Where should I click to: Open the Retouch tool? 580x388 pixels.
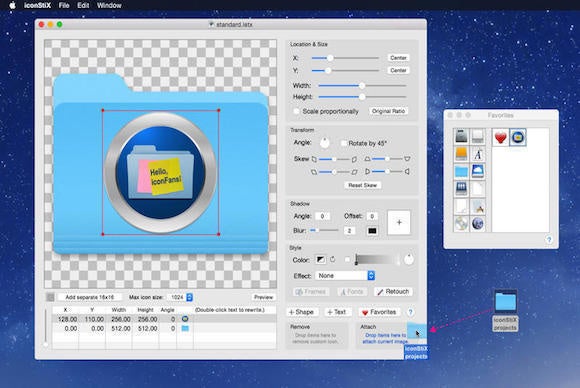tap(393, 292)
